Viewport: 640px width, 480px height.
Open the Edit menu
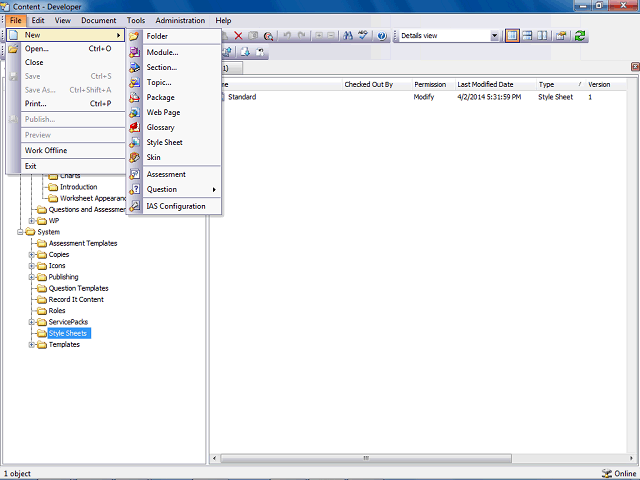click(x=38, y=20)
